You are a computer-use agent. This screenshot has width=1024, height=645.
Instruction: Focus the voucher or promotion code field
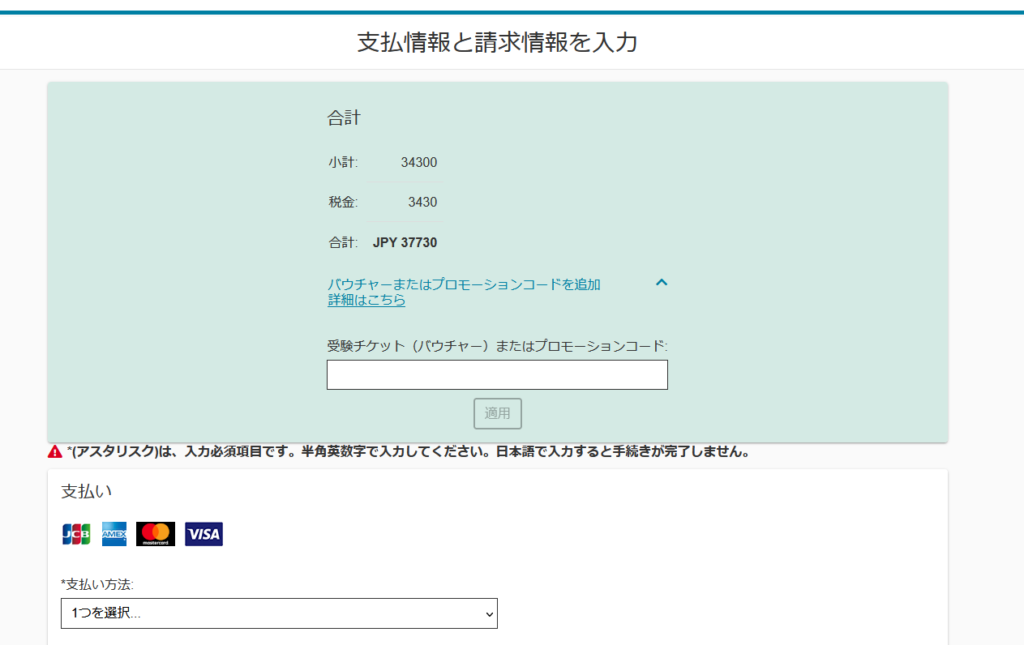(x=497, y=375)
